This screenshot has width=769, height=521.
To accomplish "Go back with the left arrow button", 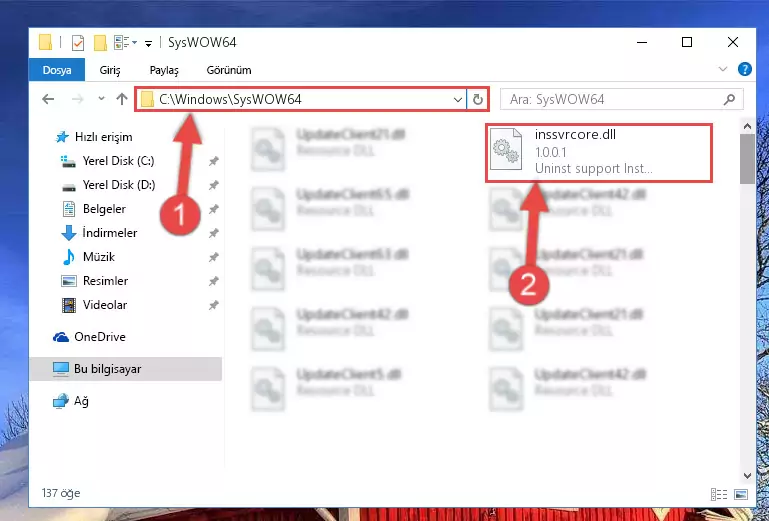I will pos(48,99).
